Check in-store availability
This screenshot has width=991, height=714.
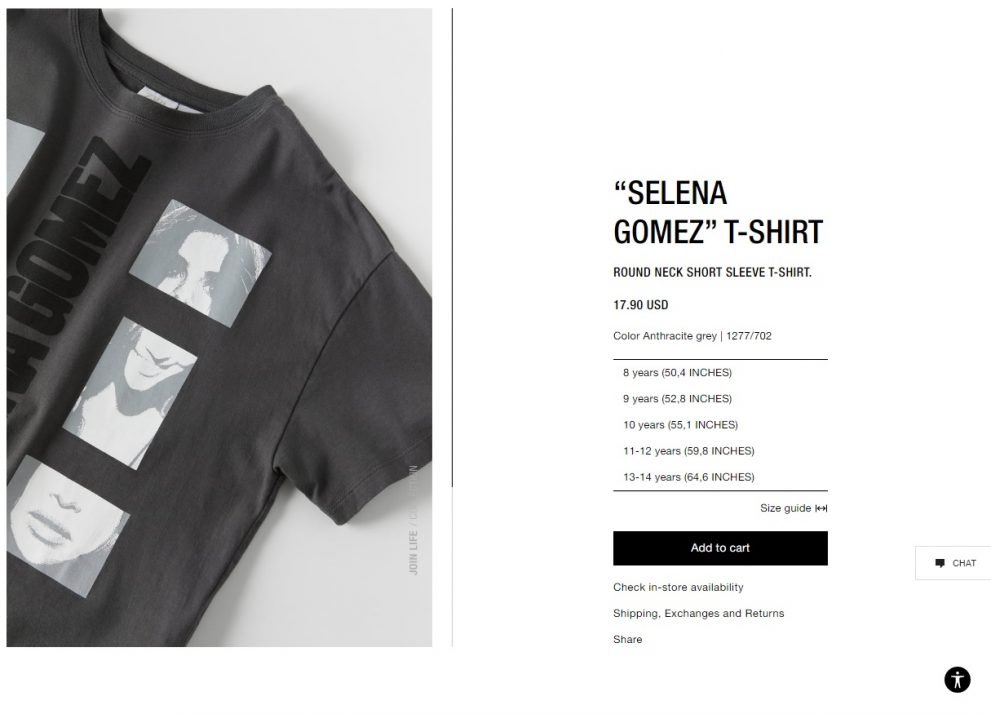click(678, 587)
